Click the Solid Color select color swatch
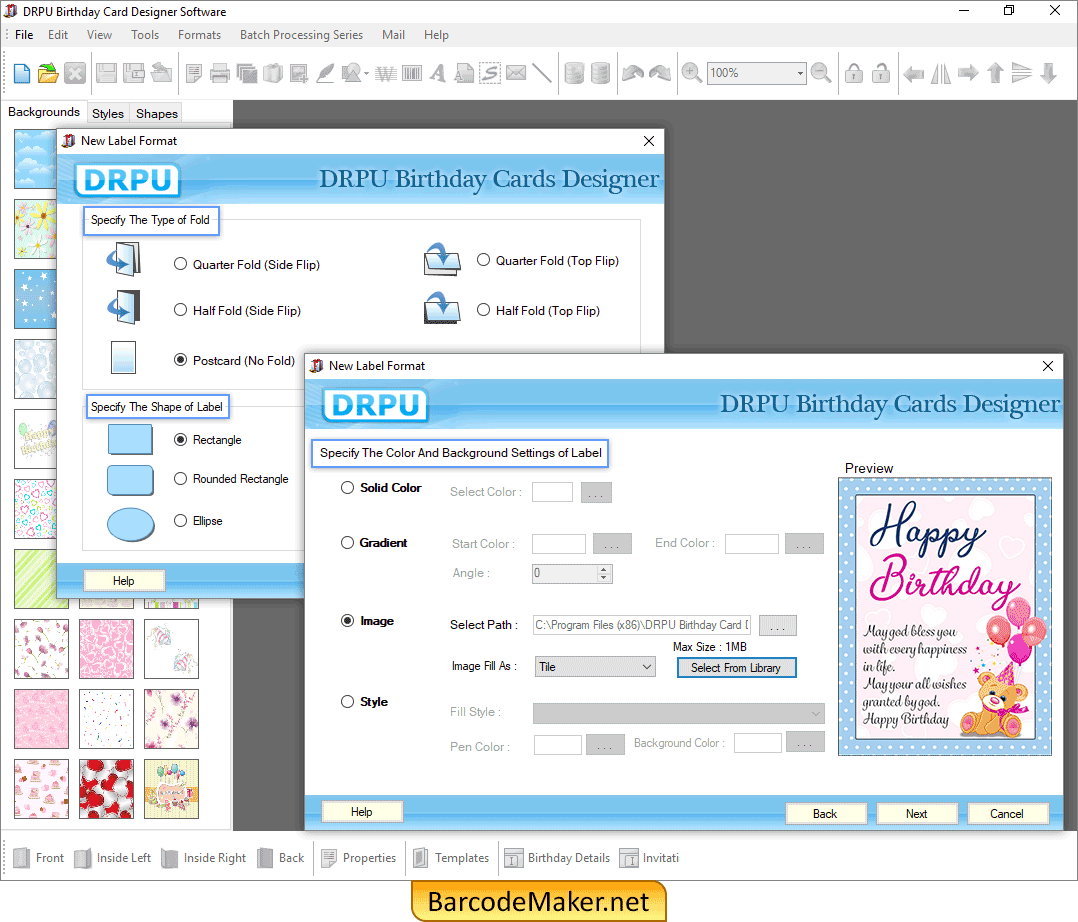Screen dimensions: 1078x922 tap(552, 492)
